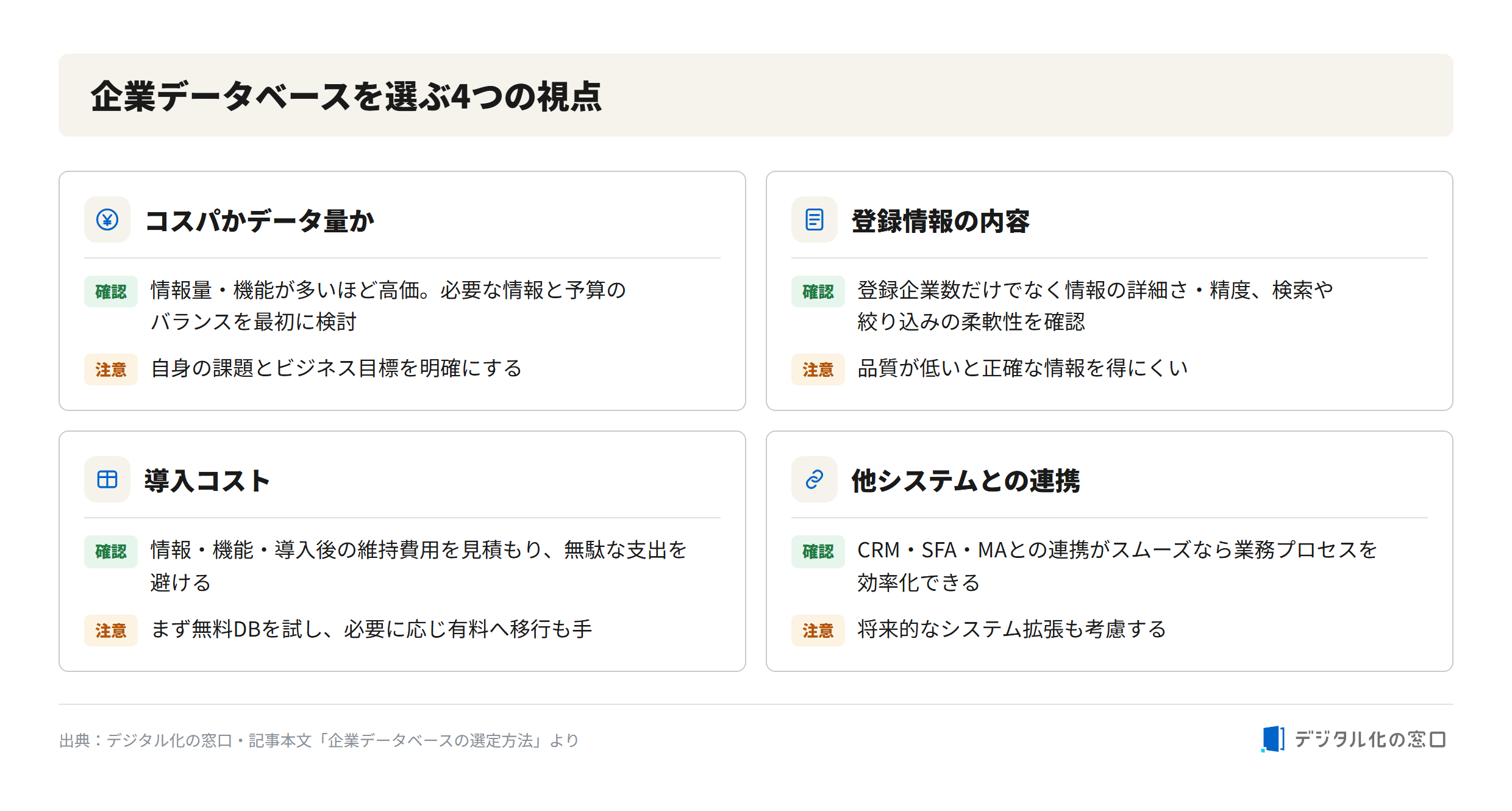
Task: Click the document icon beside 登録情報の内容
Action: (x=815, y=220)
